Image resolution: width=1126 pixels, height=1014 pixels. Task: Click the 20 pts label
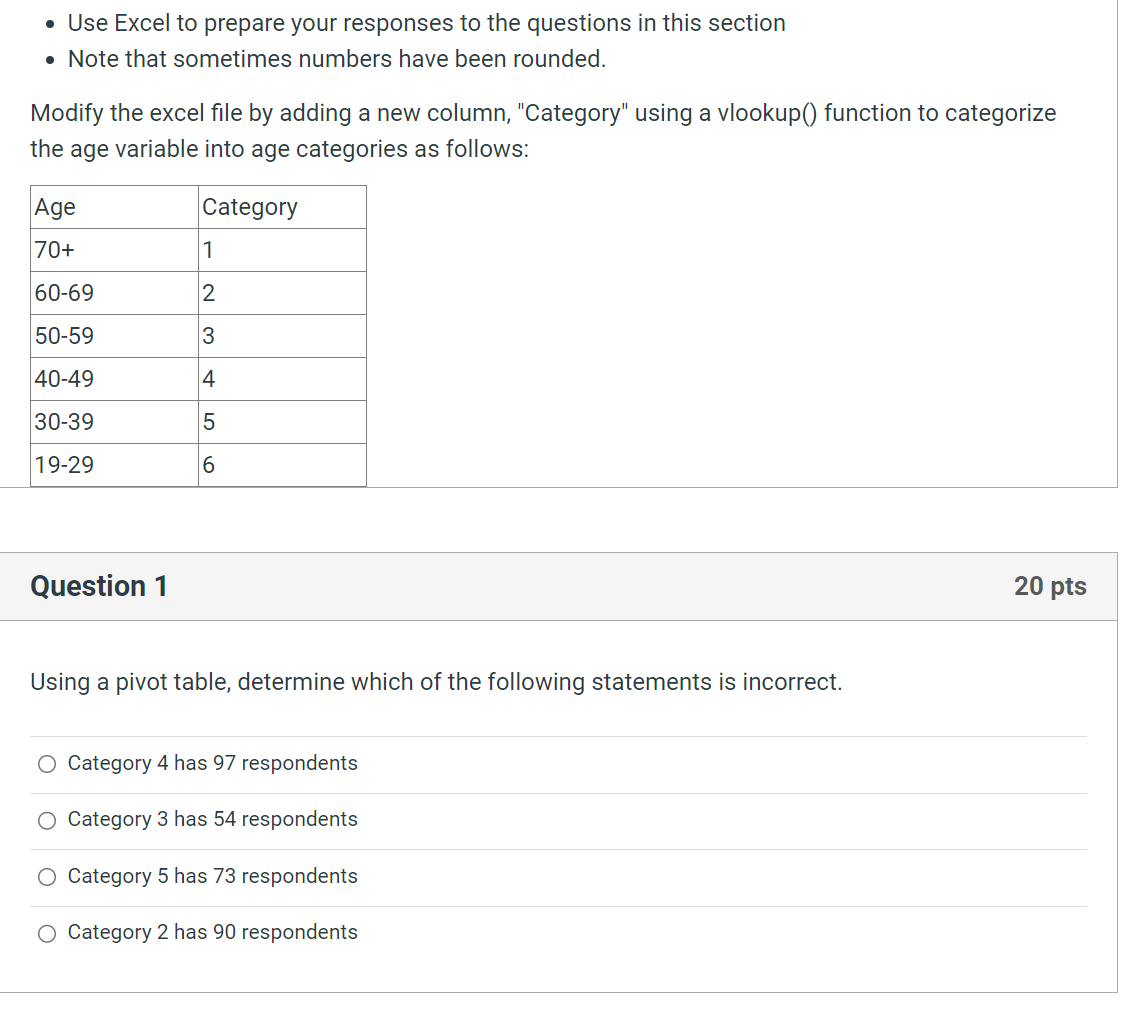[1051, 588]
